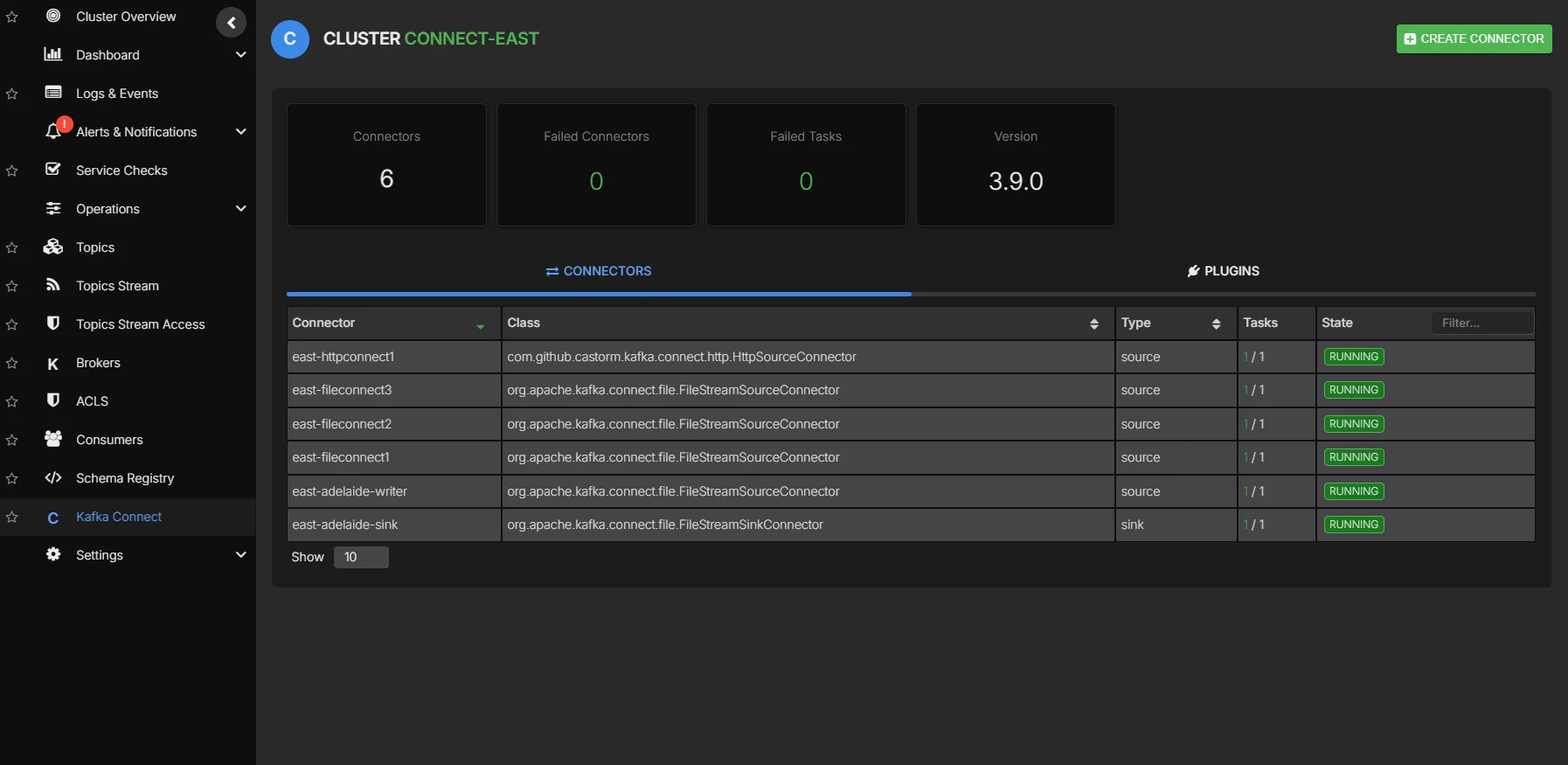
Task: Toggle favorite star next to Logs & Events
Action: 12,94
